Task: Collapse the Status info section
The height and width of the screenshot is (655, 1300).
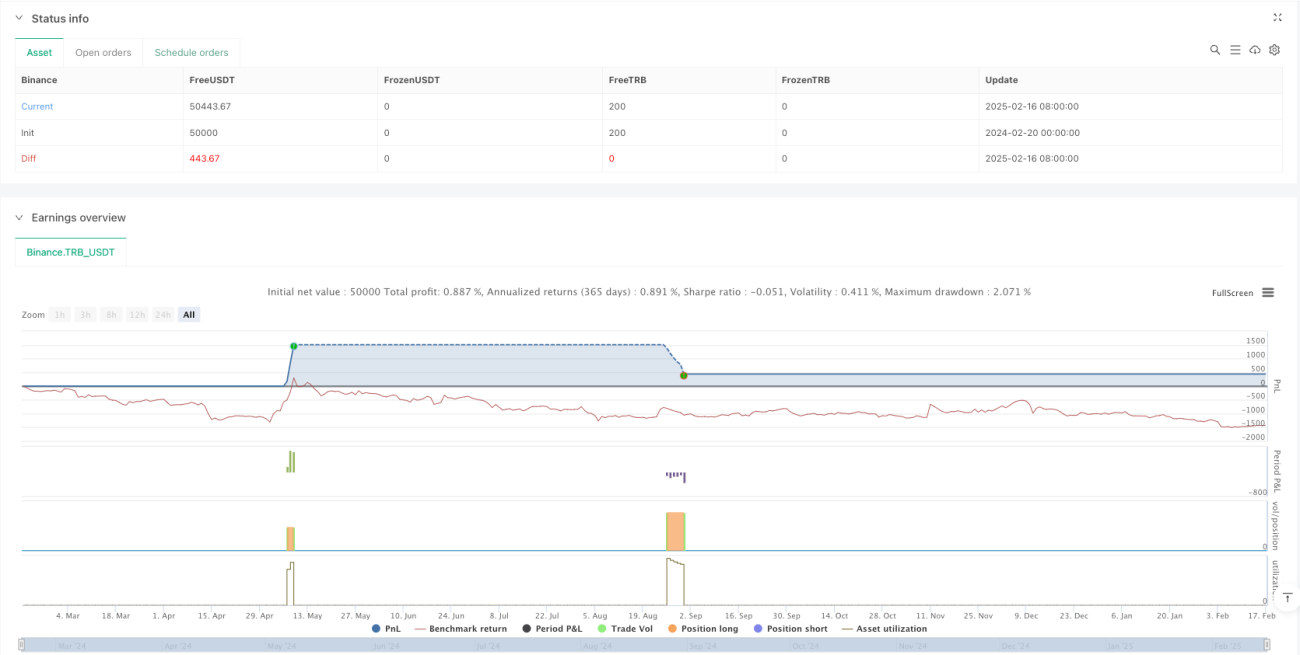Action: pos(18,18)
